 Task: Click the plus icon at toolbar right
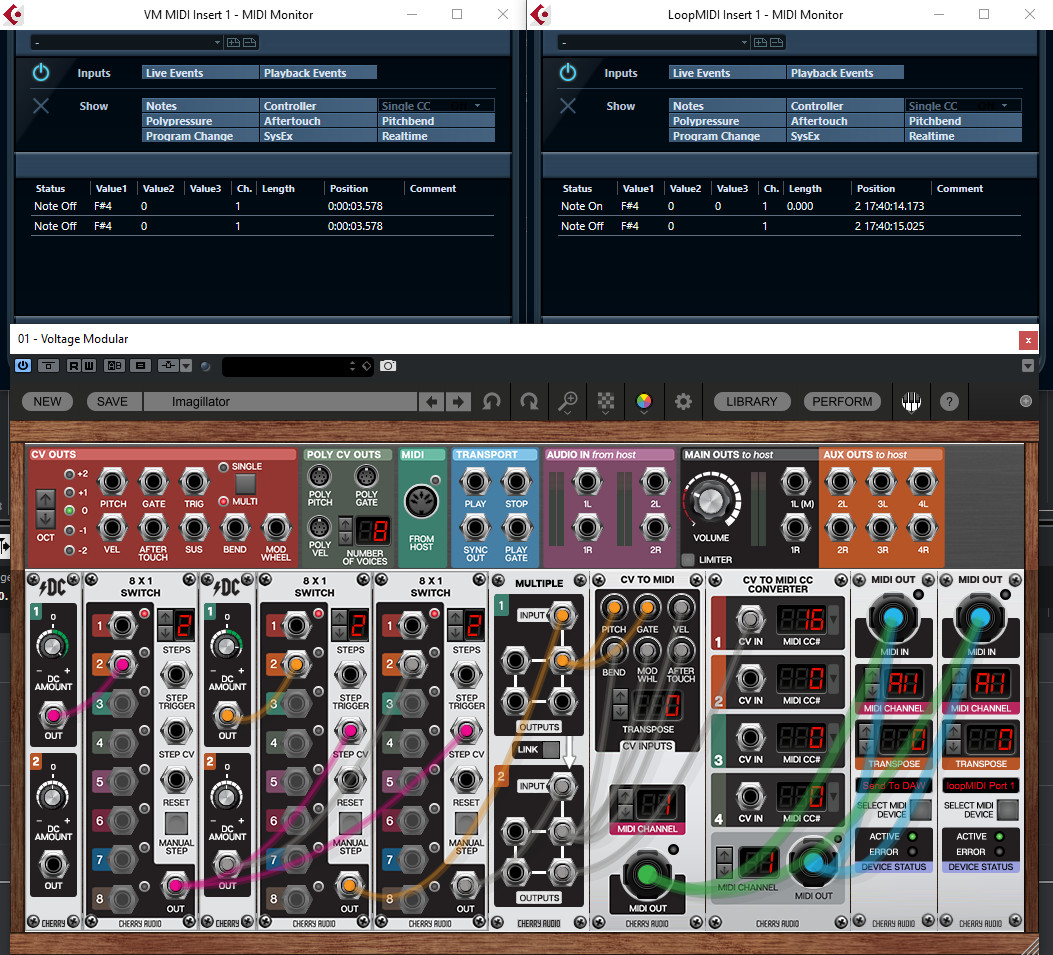pos(1025,401)
